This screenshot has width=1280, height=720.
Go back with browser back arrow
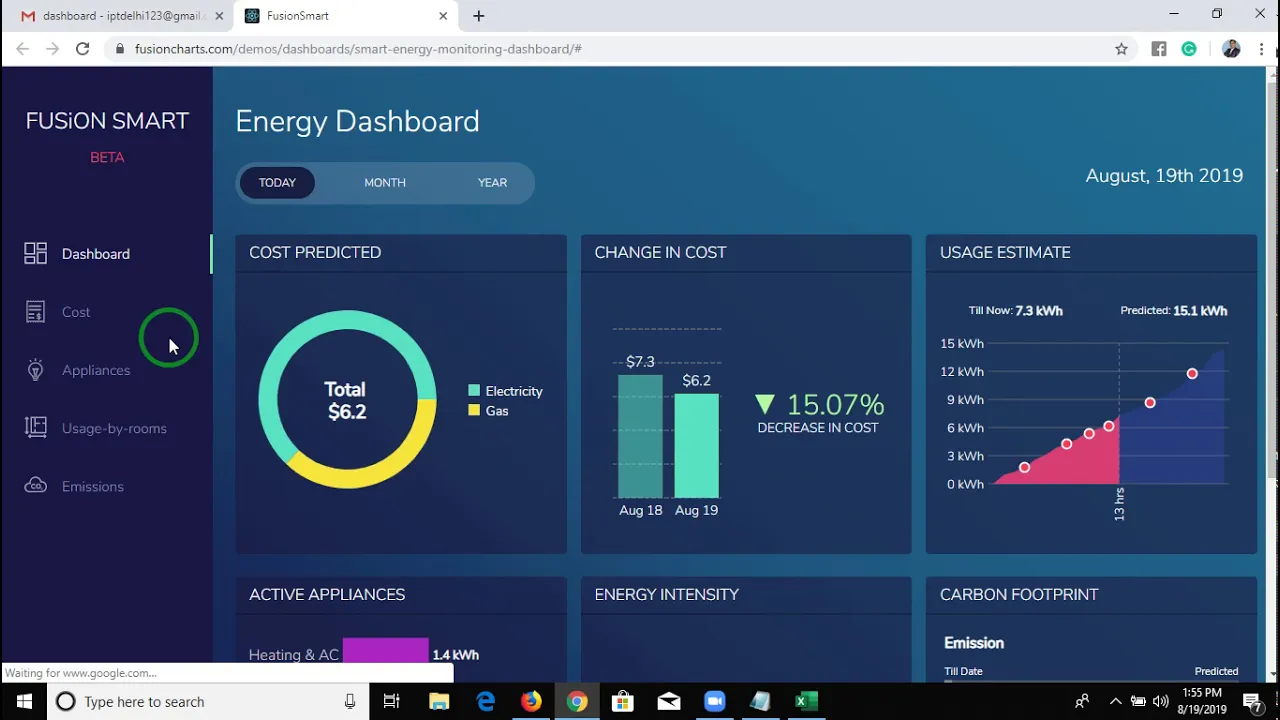22,48
